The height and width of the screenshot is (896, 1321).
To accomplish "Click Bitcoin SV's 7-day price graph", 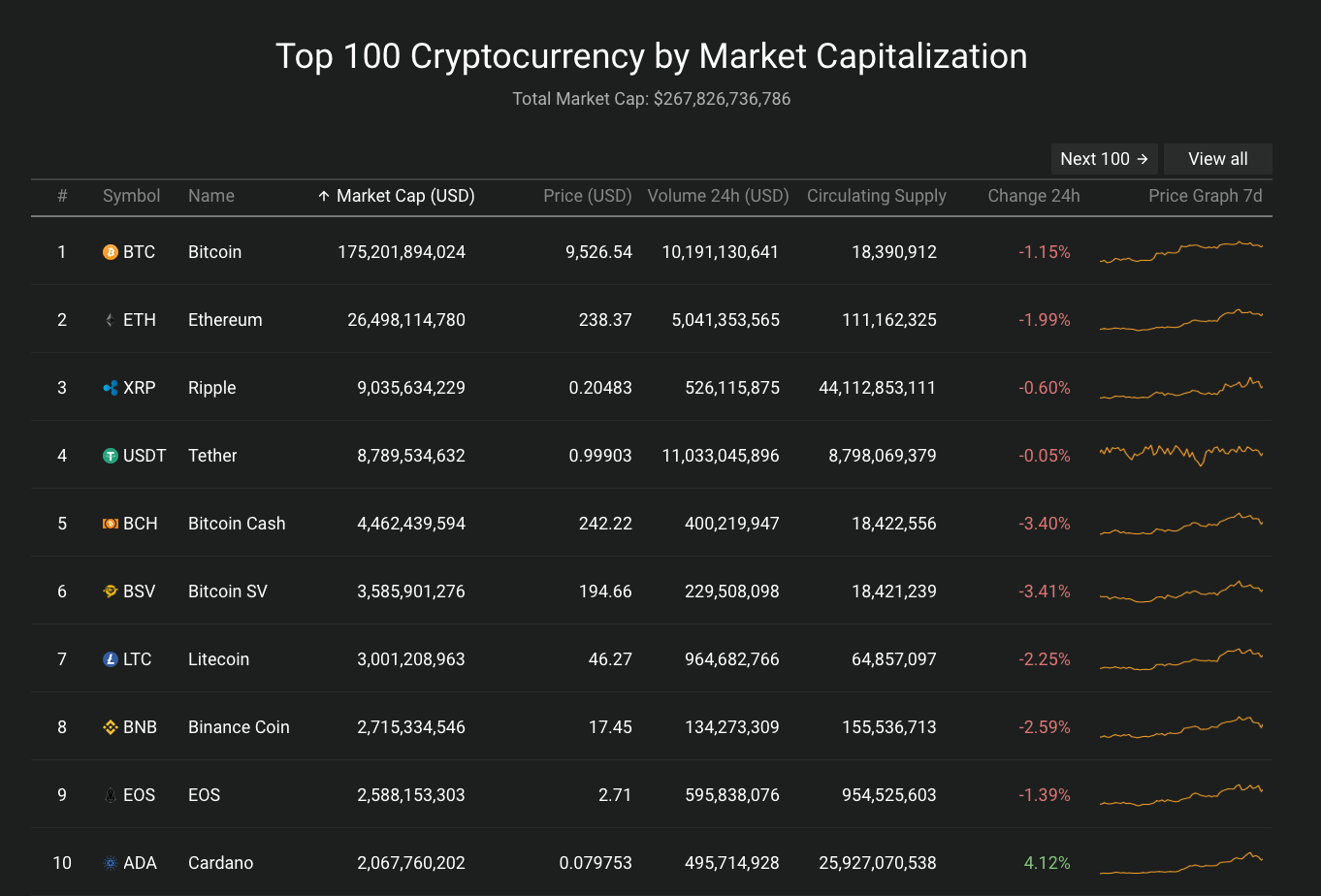I will click(x=1181, y=592).
